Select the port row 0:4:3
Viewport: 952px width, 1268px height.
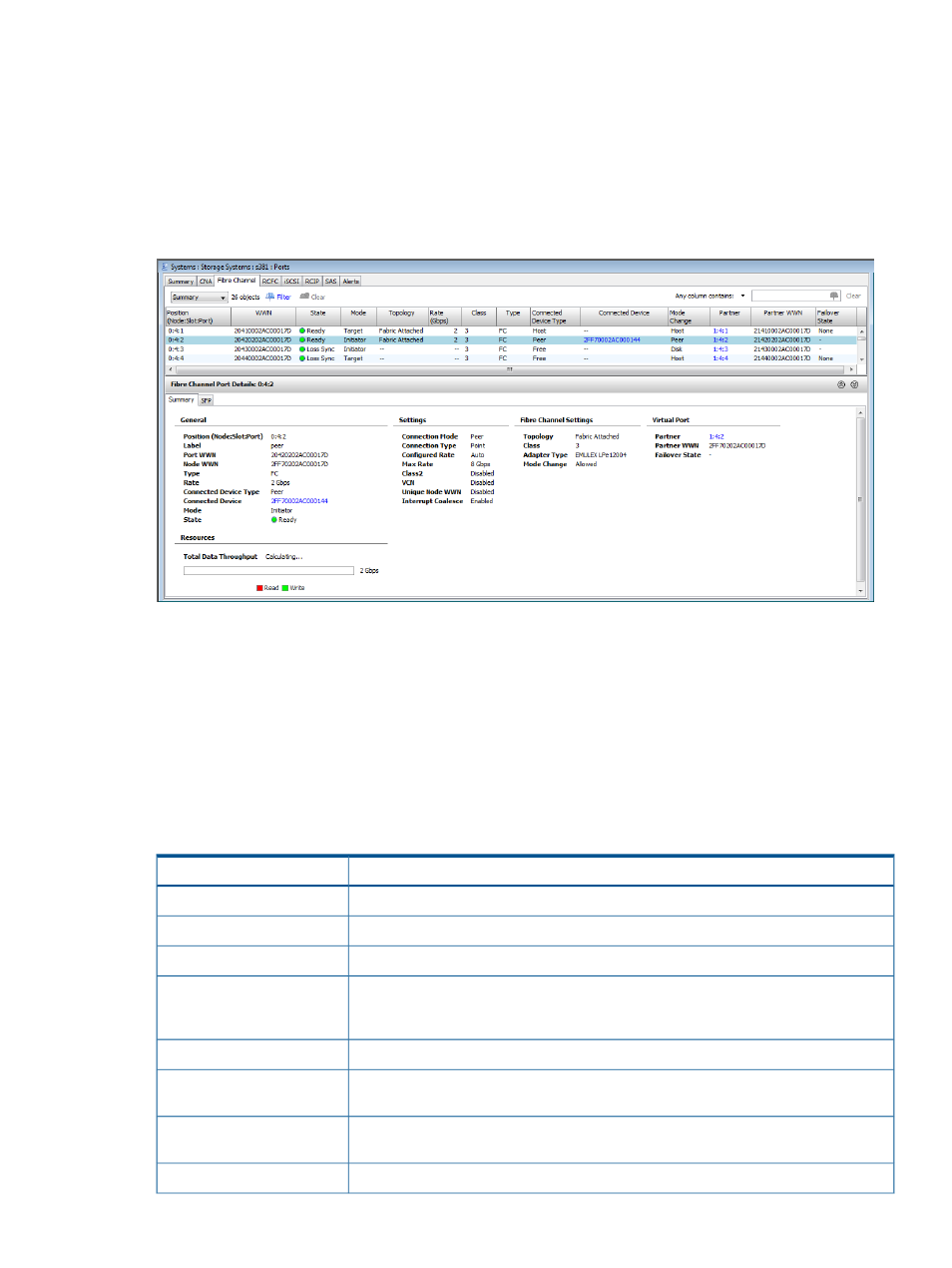click(511, 349)
